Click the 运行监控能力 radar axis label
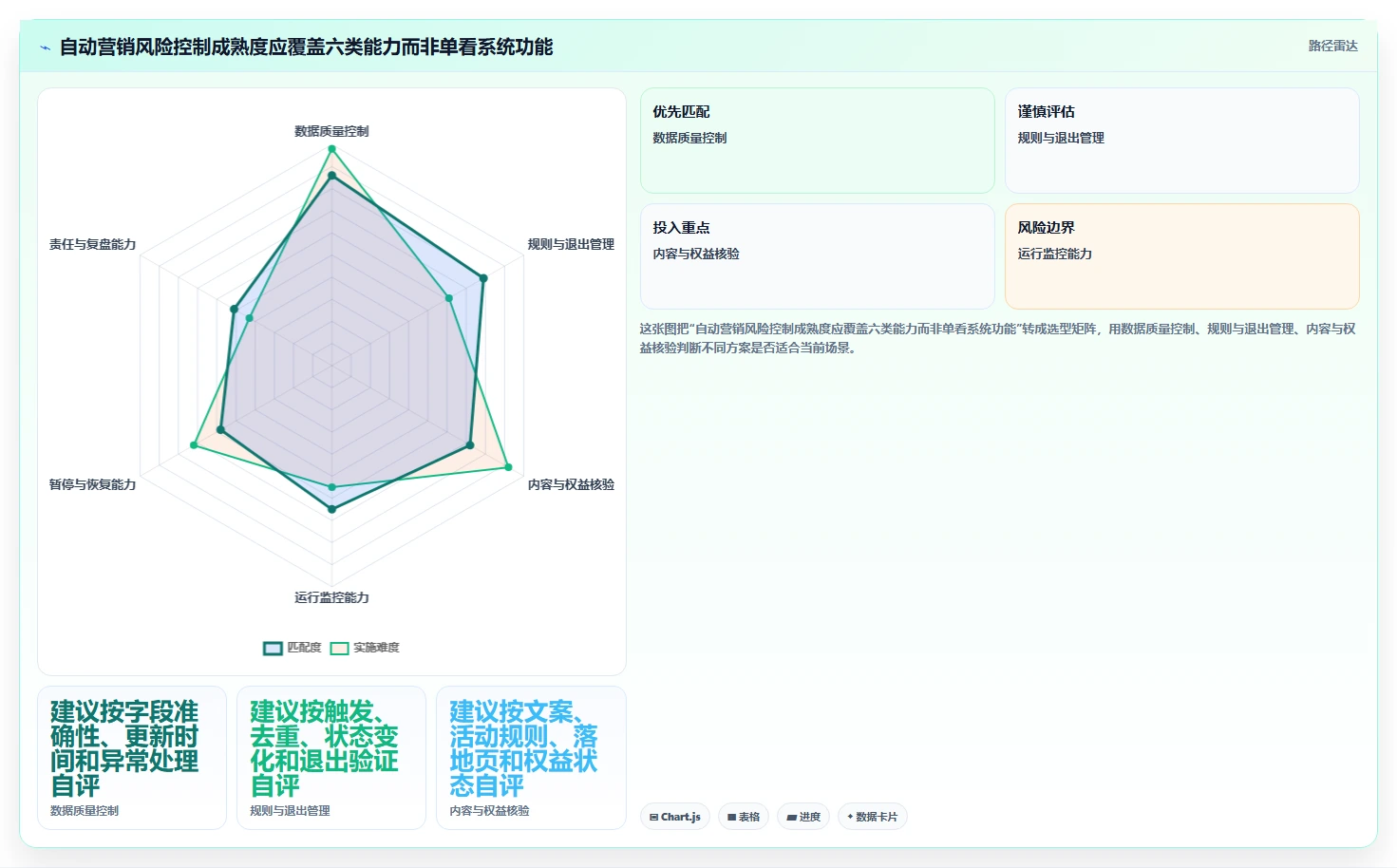 click(331, 597)
